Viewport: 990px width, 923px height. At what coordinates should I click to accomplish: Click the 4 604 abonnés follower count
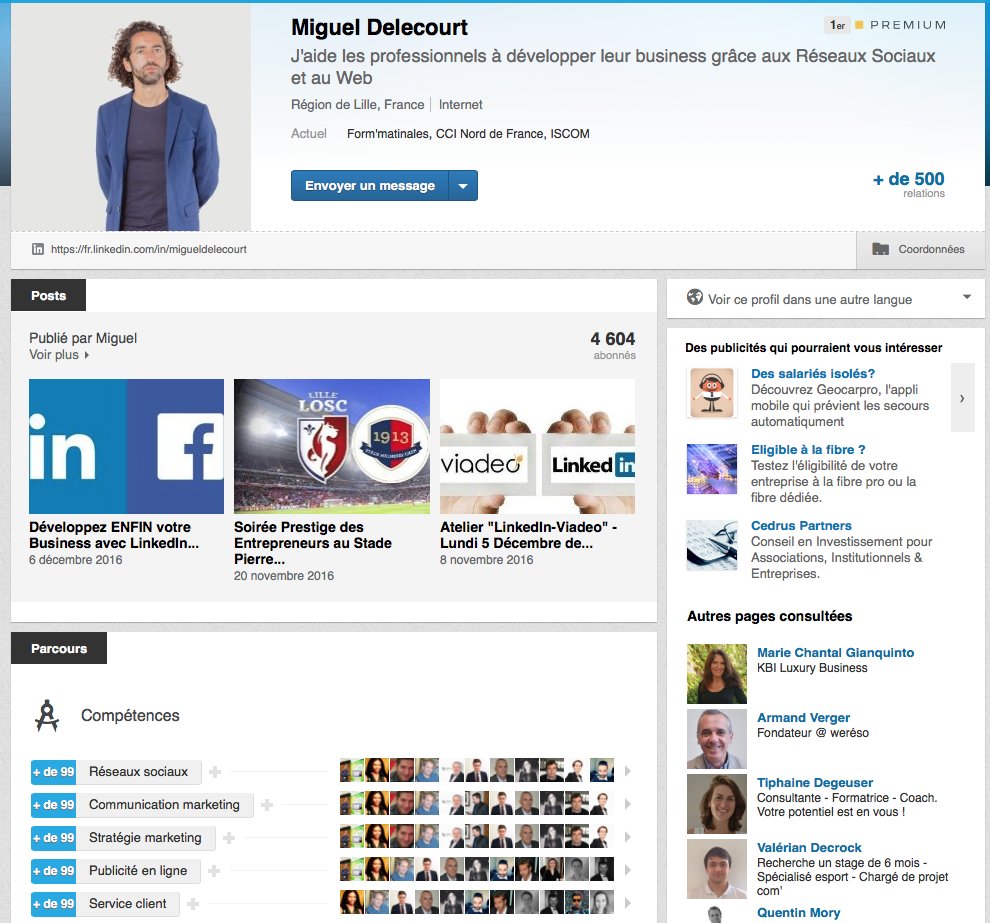613,345
